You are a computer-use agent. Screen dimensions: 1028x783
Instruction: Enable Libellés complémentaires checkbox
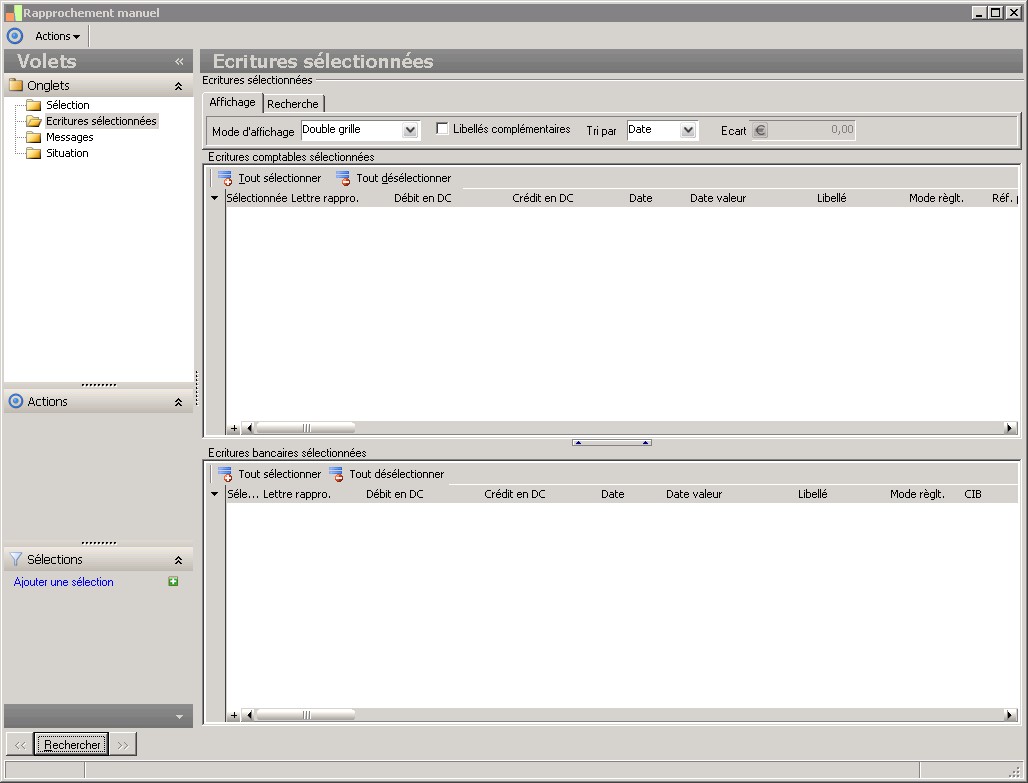click(442, 129)
